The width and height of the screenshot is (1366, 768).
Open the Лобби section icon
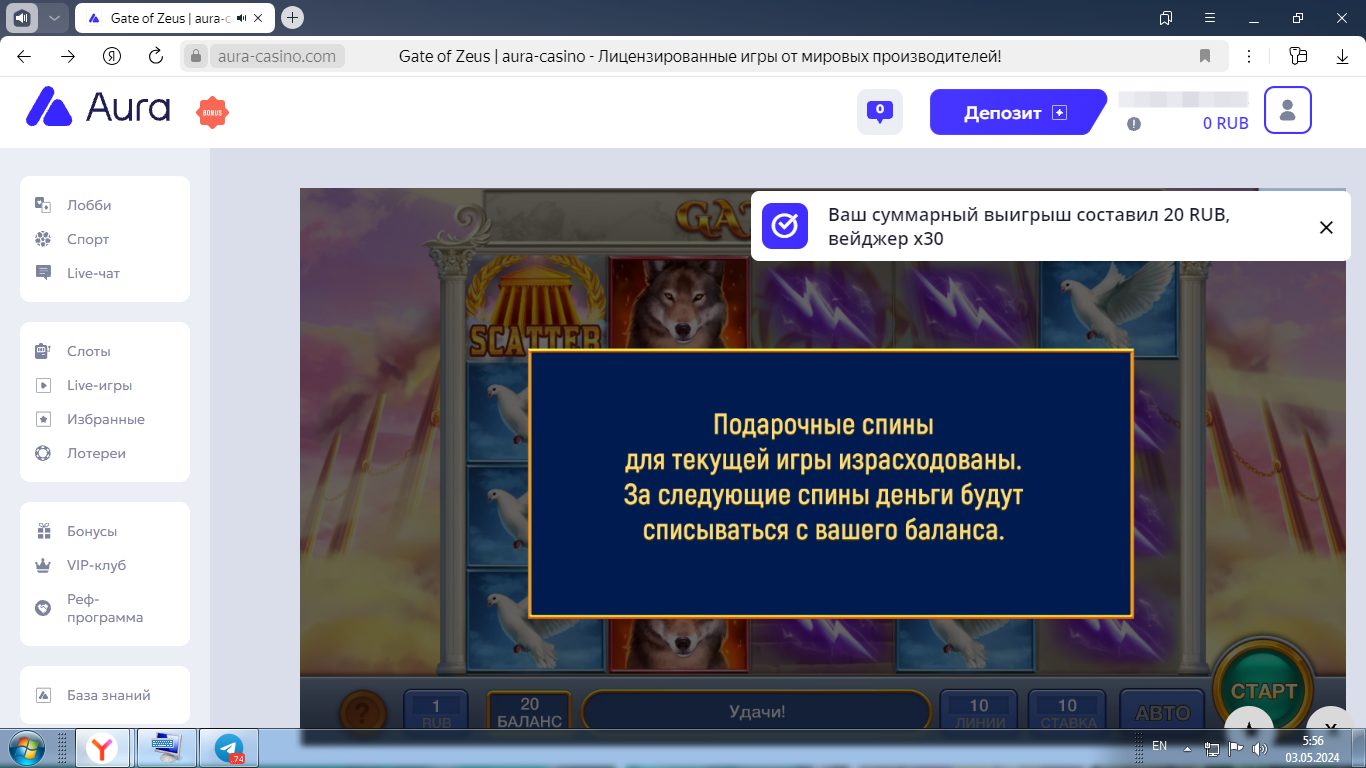tap(43, 205)
